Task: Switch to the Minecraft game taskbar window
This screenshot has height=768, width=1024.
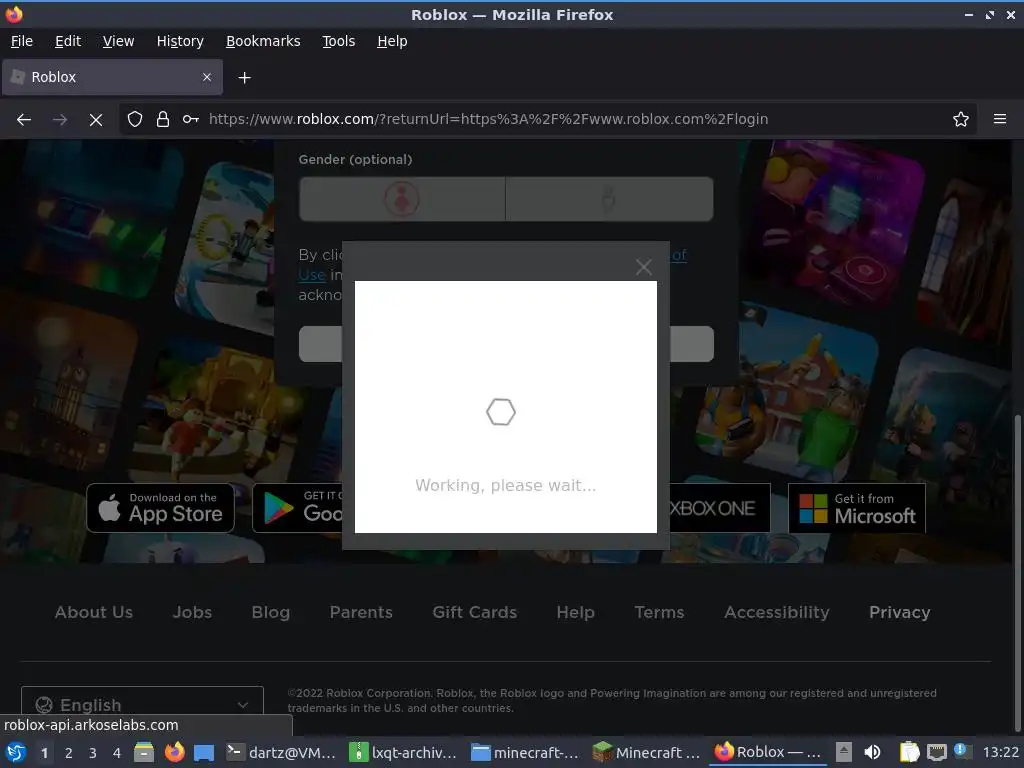Action: click(647, 752)
